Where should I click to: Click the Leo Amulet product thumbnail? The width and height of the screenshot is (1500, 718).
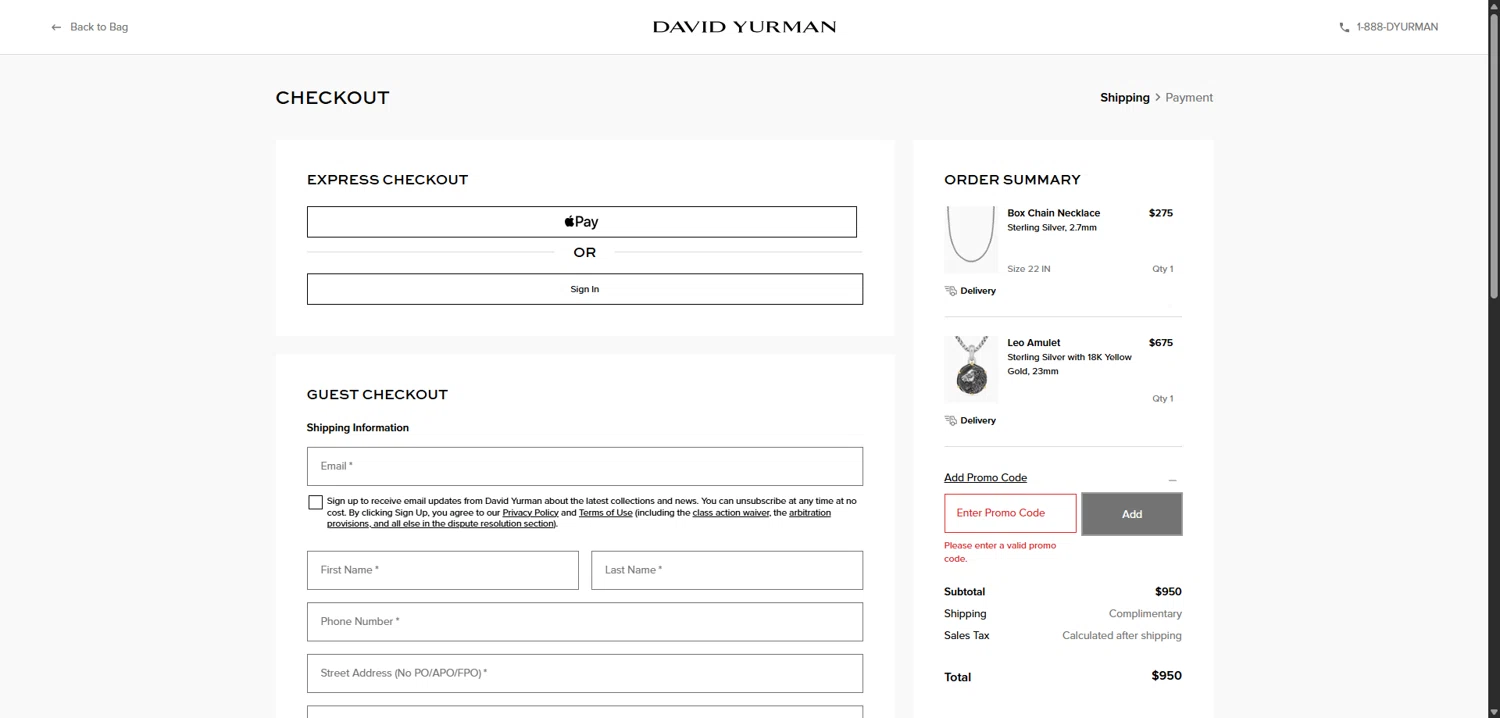[x=971, y=369]
